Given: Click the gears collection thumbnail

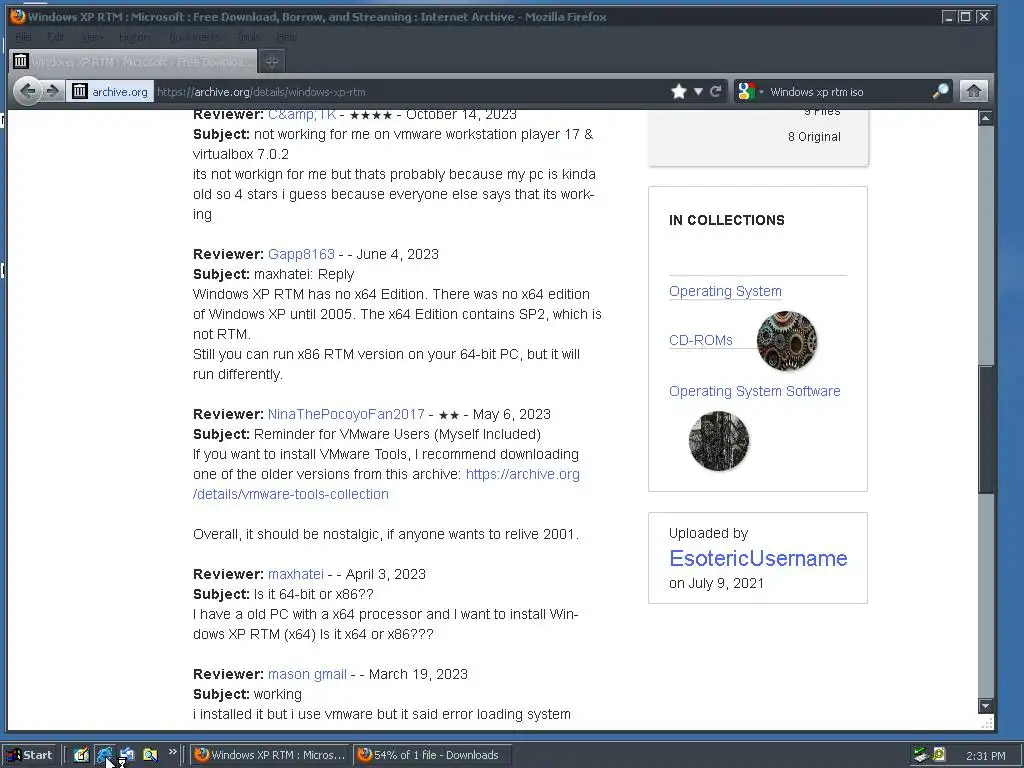Looking at the screenshot, I should [x=786, y=341].
